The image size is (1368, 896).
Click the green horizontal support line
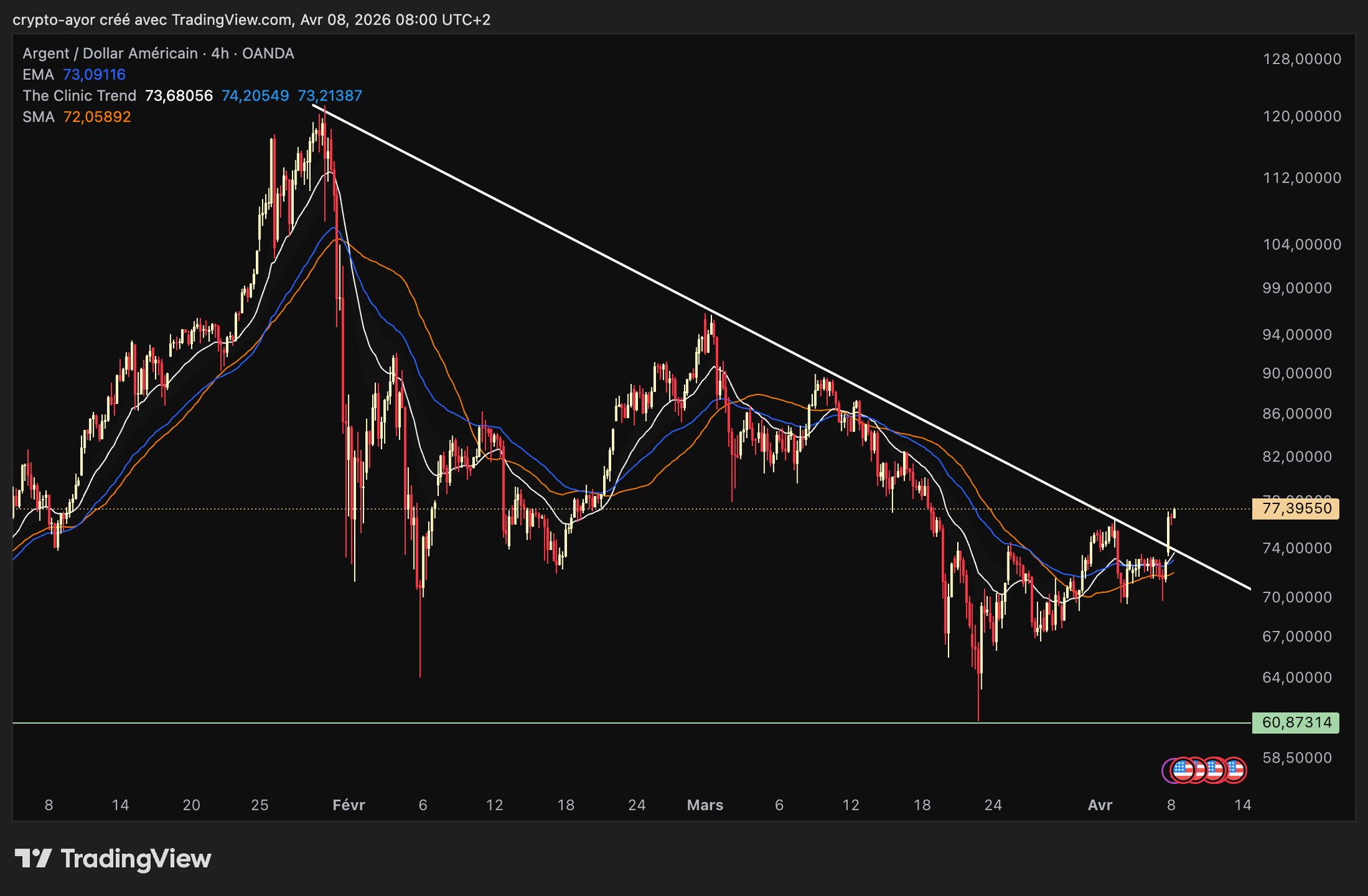(x=601, y=722)
